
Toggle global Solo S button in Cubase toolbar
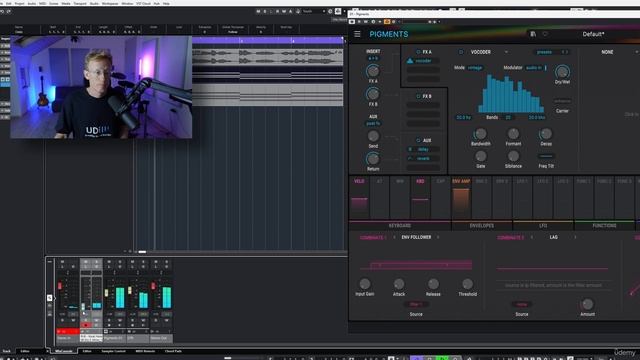(x=264, y=11)
